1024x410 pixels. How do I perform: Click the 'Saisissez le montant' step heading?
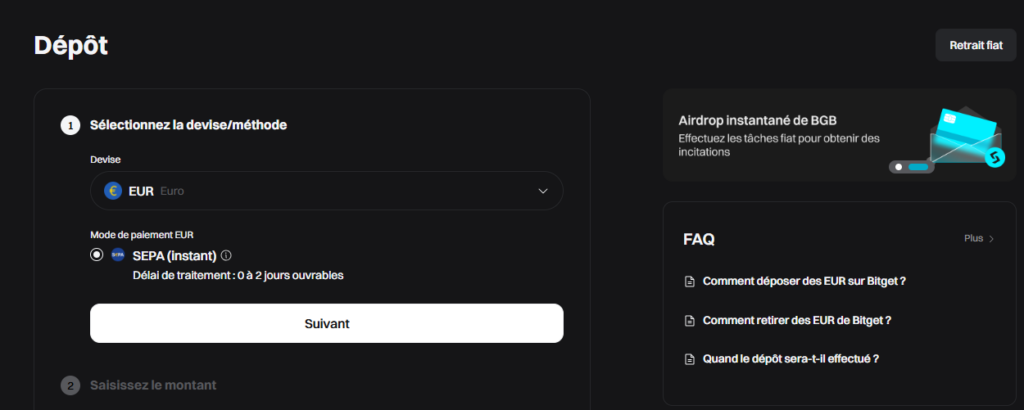[153, 385]
